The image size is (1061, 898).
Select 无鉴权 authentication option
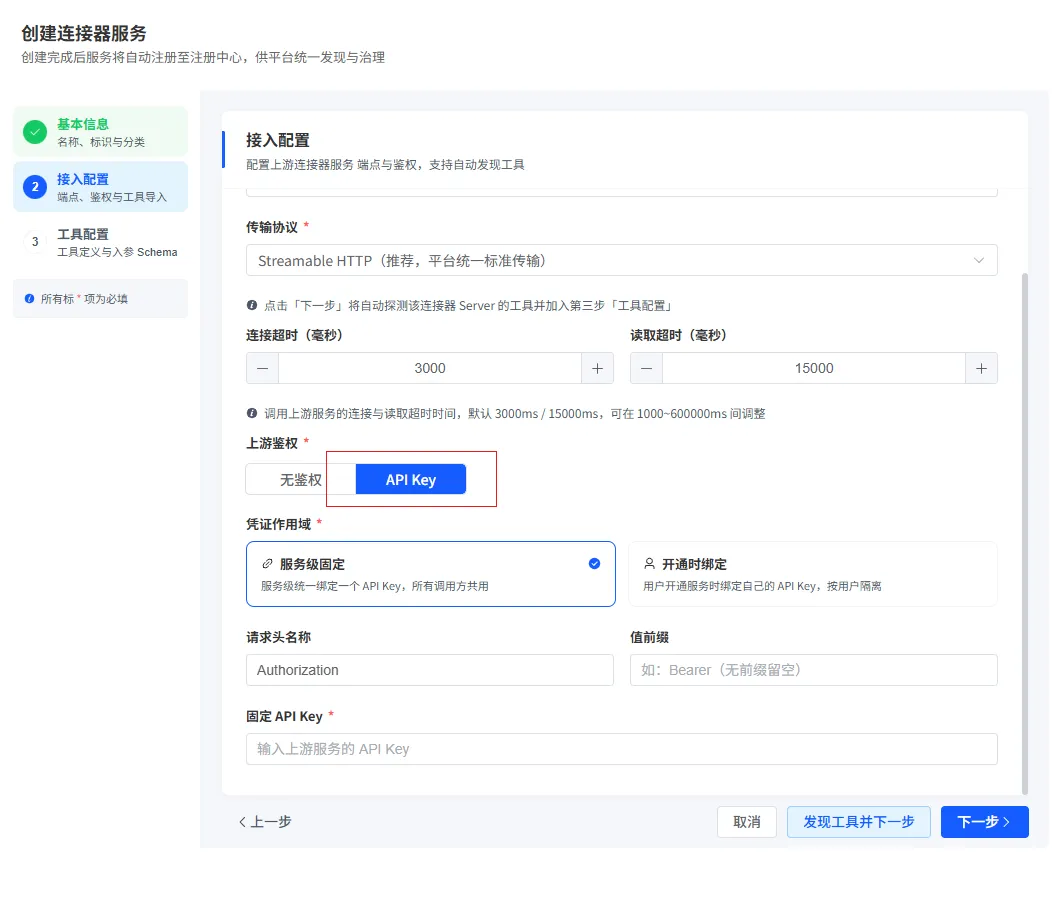[x=300, y=480]
